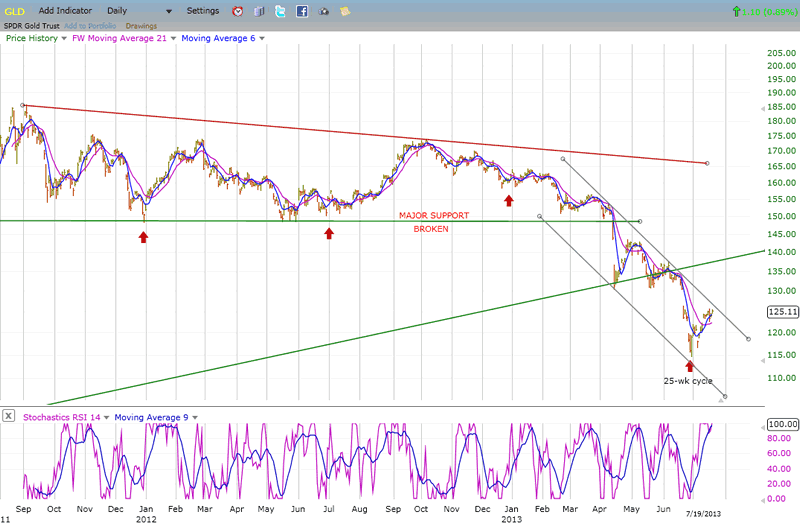Share chart on Facebook icon
800x523 pixels.
point(301,11)
